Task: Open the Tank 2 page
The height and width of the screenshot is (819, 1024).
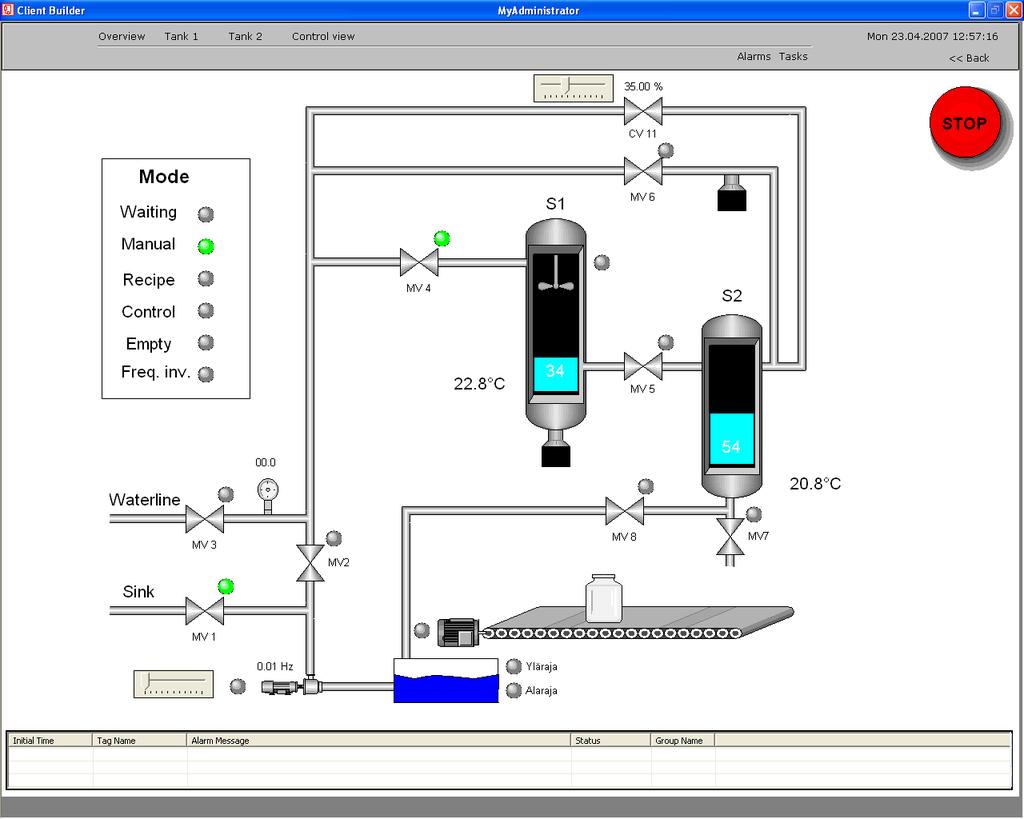Action: click(245, 37)
